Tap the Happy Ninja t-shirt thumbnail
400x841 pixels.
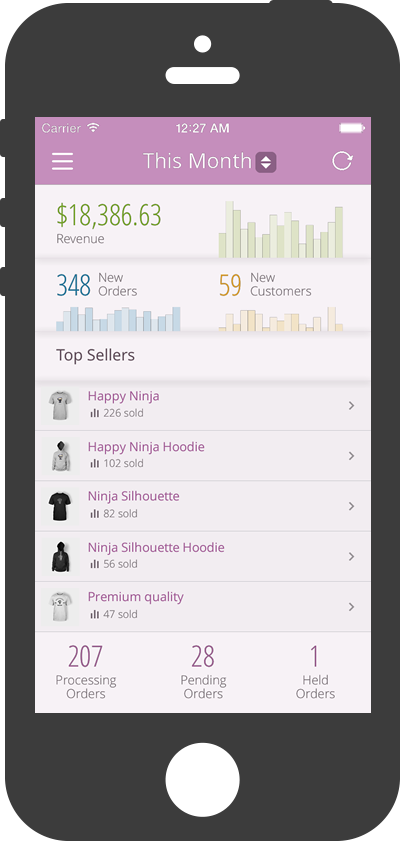point(60,405)
